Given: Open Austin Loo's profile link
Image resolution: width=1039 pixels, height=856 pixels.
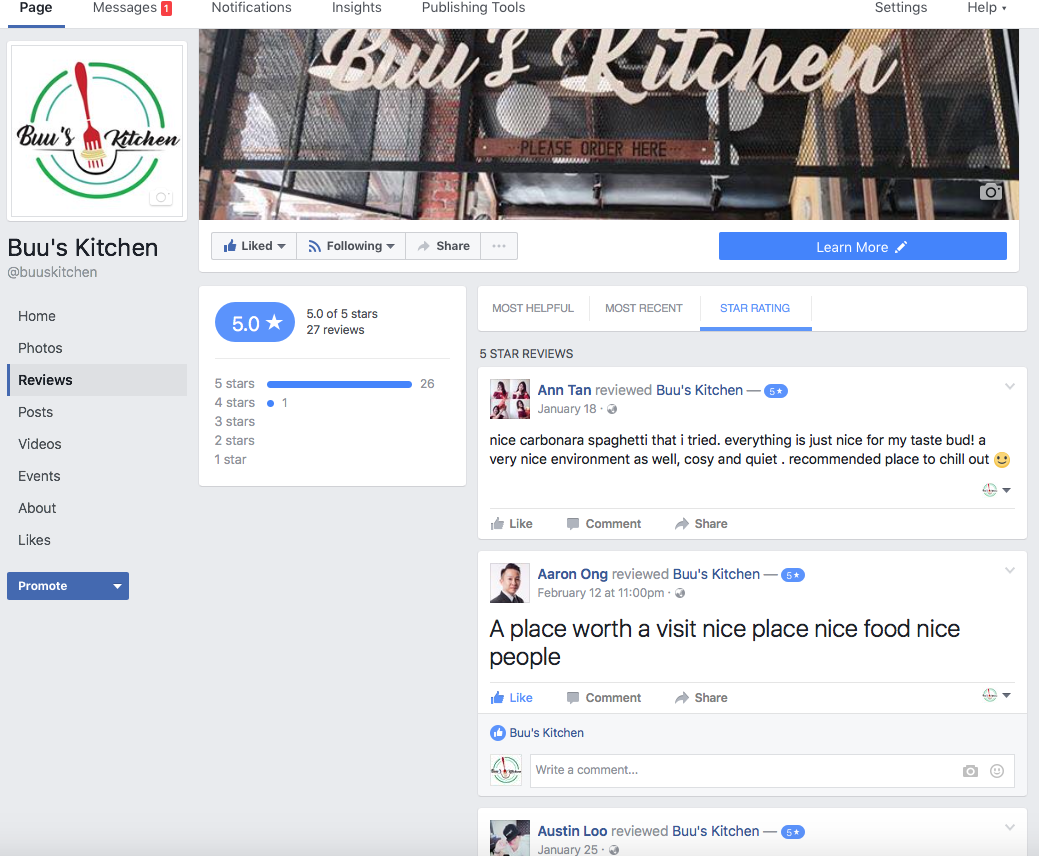Looking at the screenshot, I should 572,831.
